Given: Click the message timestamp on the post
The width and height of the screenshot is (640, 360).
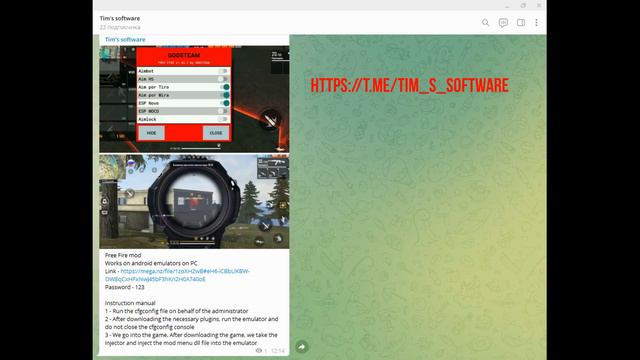Looking at the screenshot, I should 278,351.
